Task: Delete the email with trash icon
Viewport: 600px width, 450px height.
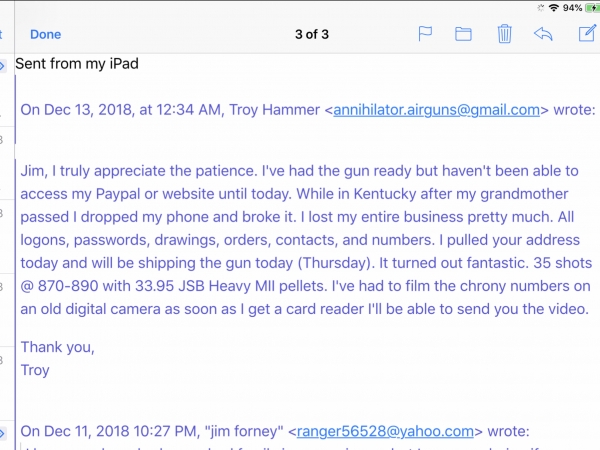Action: click(x=504, y=34)
